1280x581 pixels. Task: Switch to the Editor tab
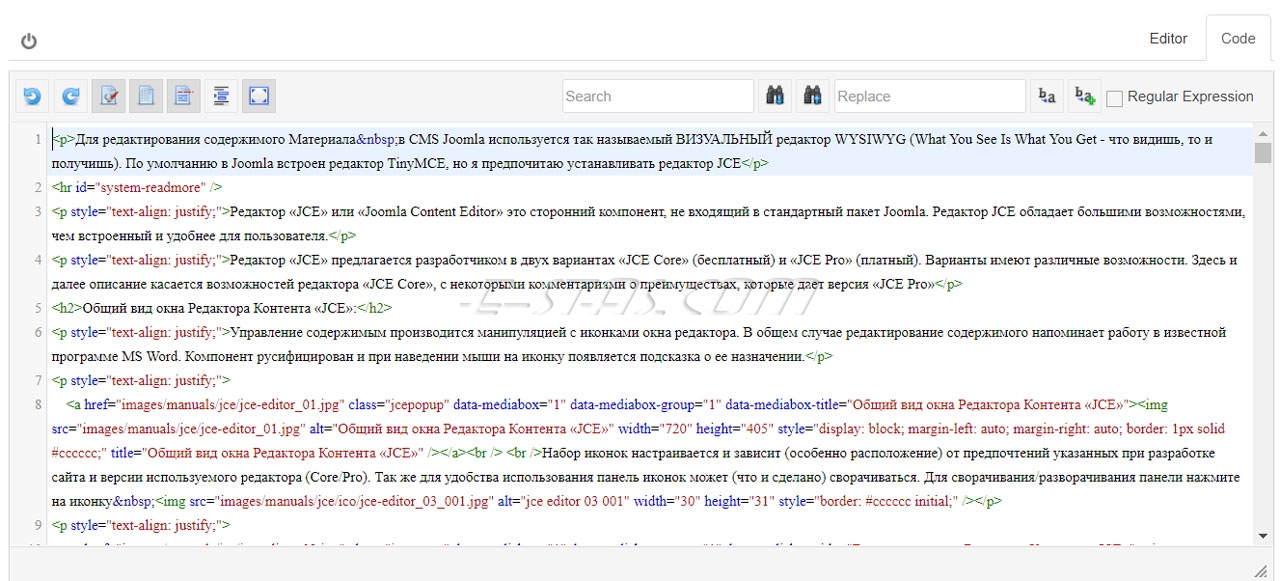click(x=1168, y=39)
